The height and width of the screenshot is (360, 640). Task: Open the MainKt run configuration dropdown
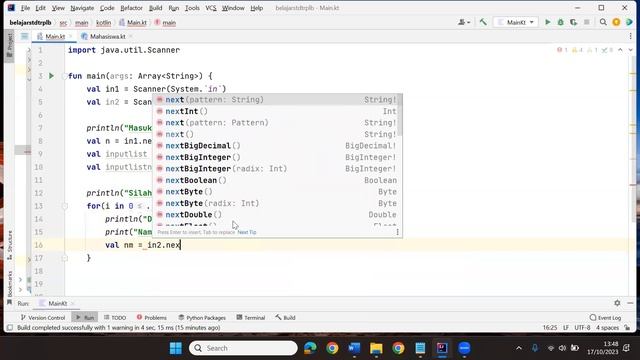(x=516, y=22)
